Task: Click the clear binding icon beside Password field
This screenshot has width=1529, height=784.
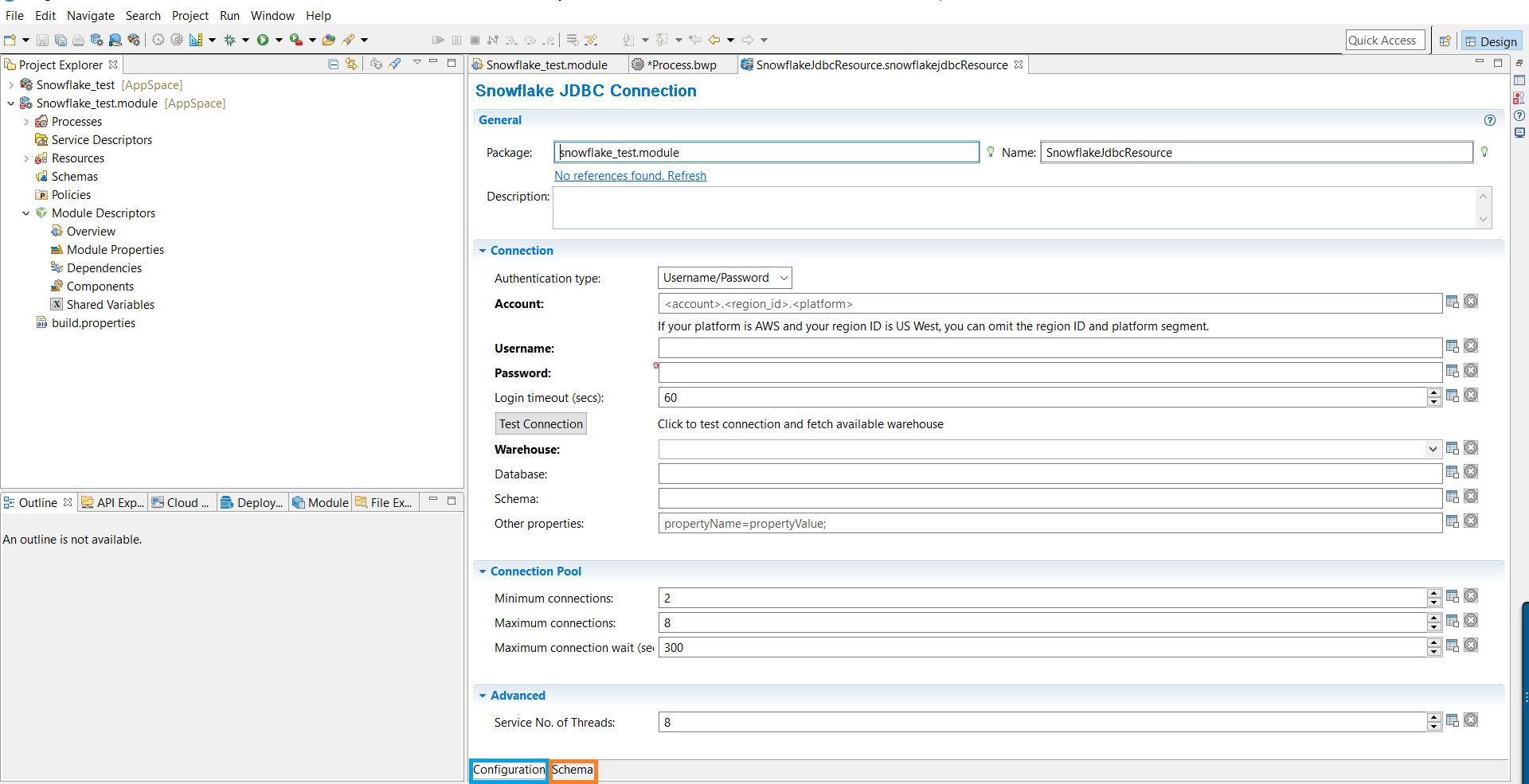Action: tap(1471, 371)
